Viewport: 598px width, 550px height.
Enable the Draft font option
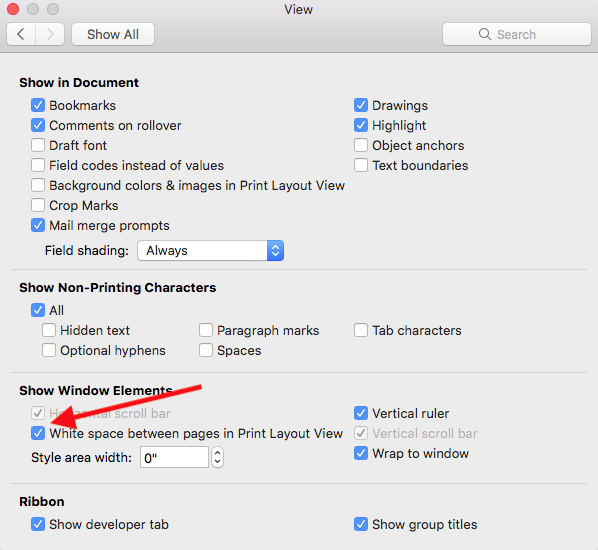tap(38, 145)
